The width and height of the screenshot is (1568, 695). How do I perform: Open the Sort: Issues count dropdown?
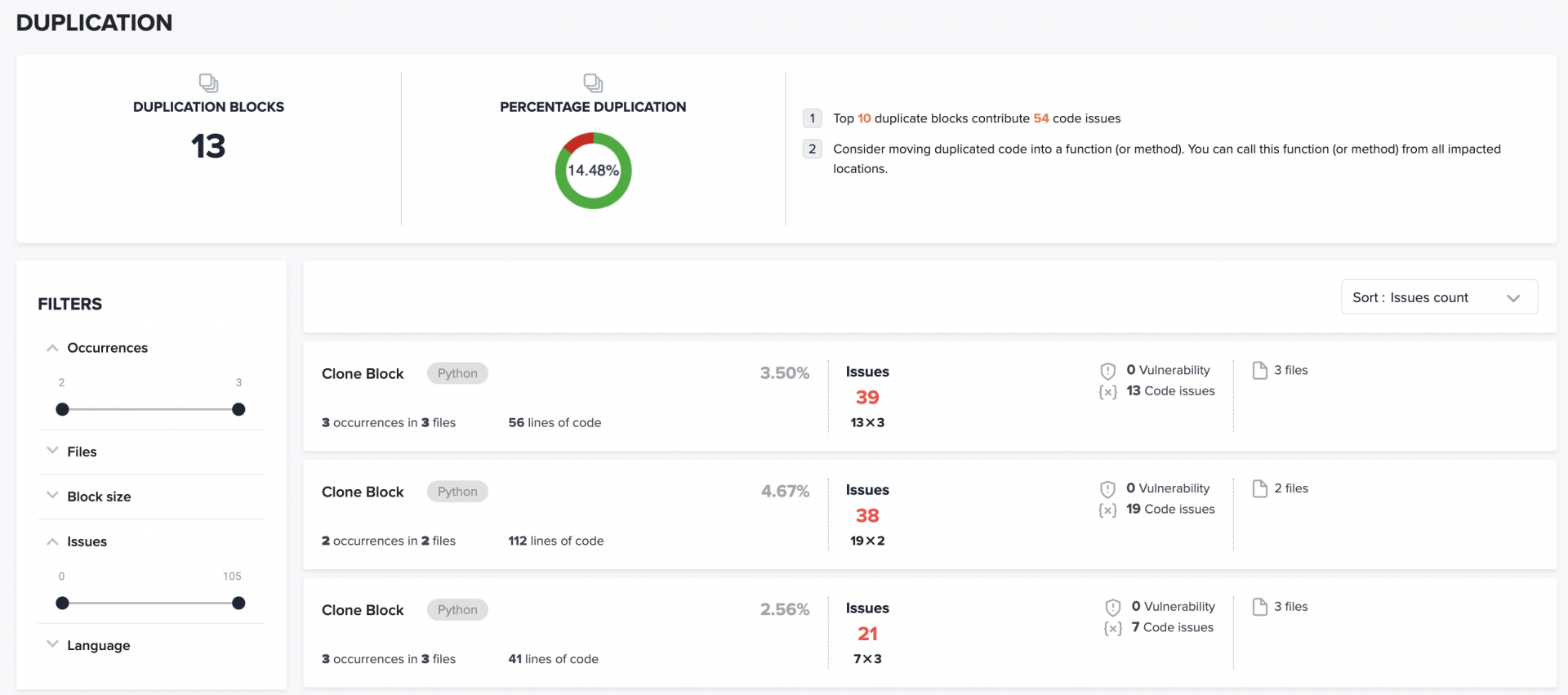click(x=1439, y=297)
